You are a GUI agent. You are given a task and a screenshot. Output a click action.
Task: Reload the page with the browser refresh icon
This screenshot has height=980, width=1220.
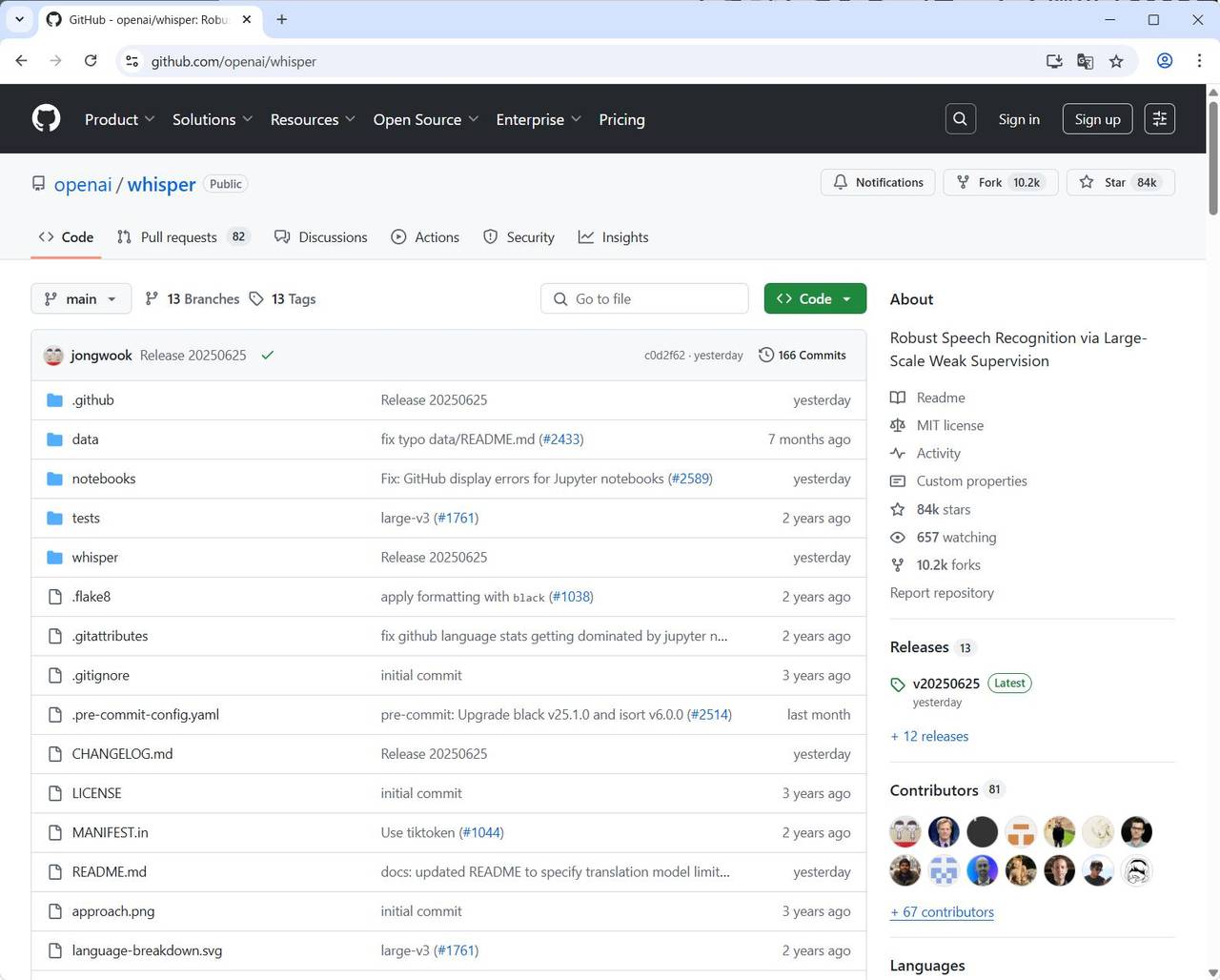91,61
